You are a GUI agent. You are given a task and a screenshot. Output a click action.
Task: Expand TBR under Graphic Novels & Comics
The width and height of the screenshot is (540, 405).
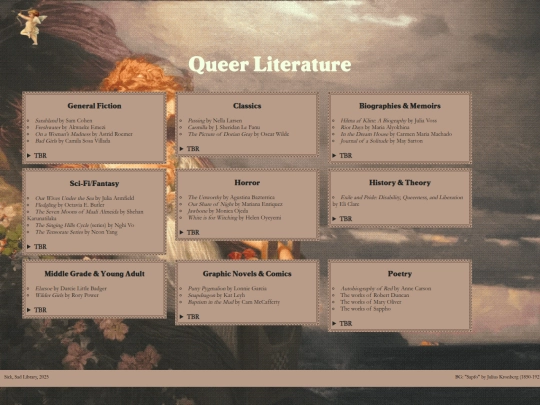tap(190, 316)
